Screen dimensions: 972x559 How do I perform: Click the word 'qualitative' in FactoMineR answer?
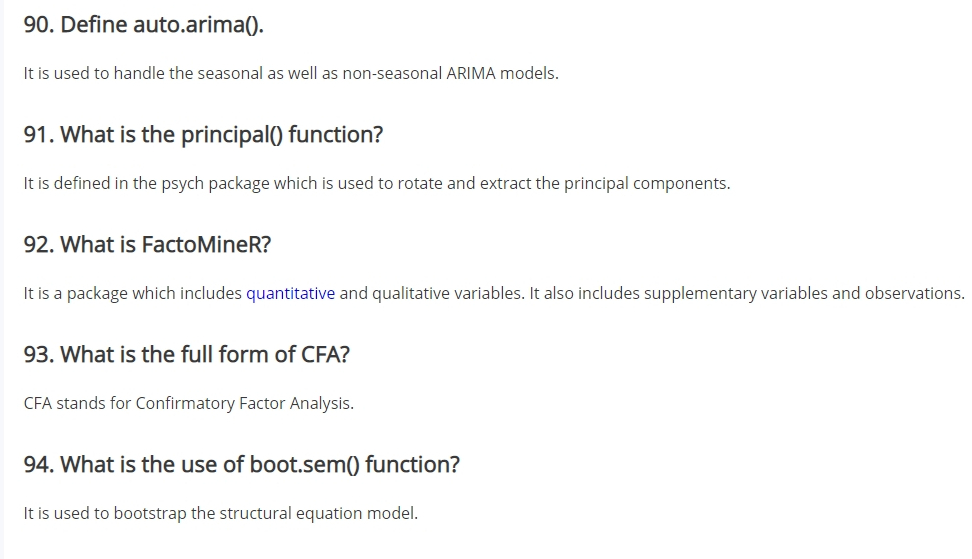click(411, 293)
